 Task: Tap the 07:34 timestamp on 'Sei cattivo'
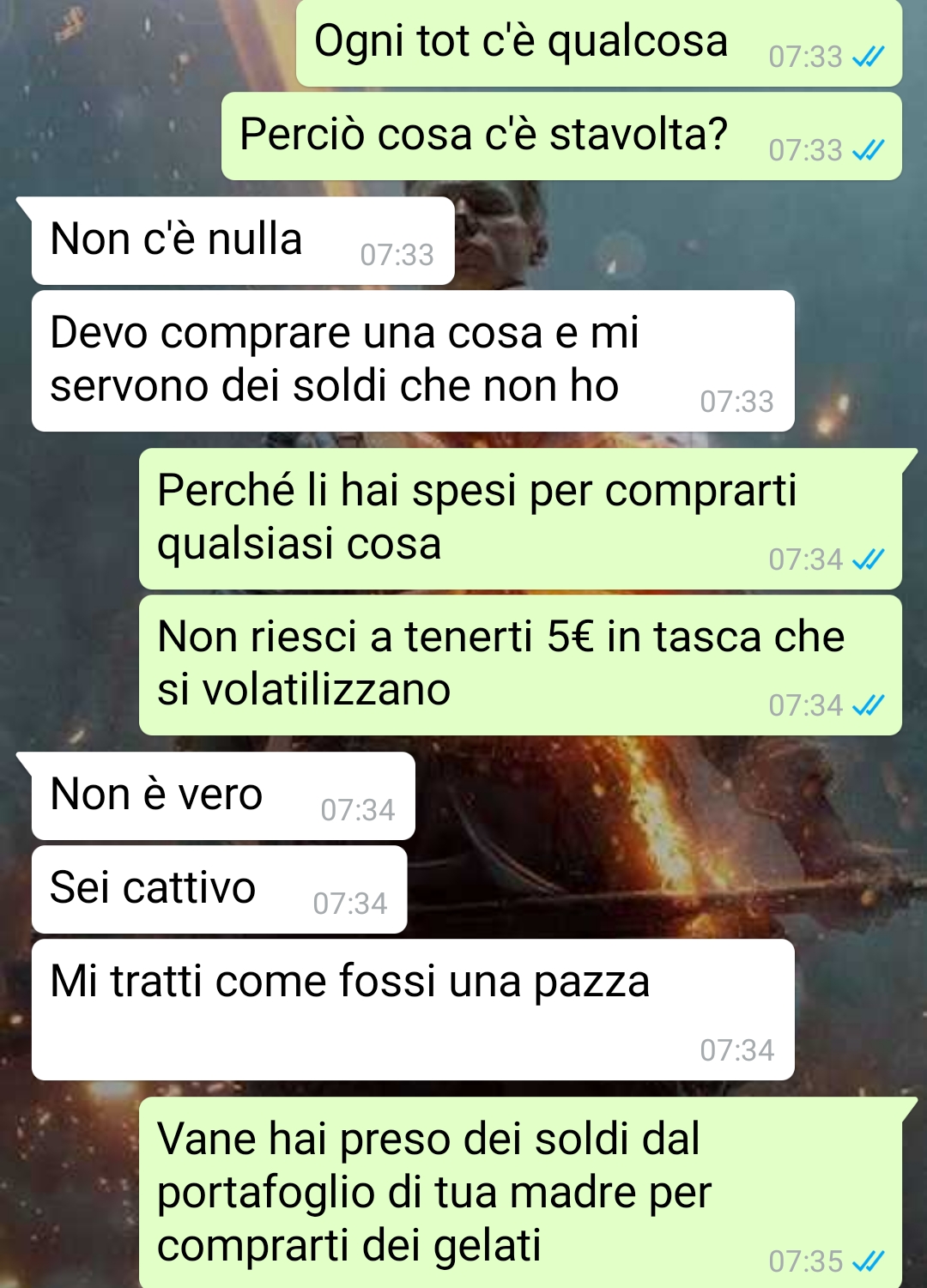point(350,904)
